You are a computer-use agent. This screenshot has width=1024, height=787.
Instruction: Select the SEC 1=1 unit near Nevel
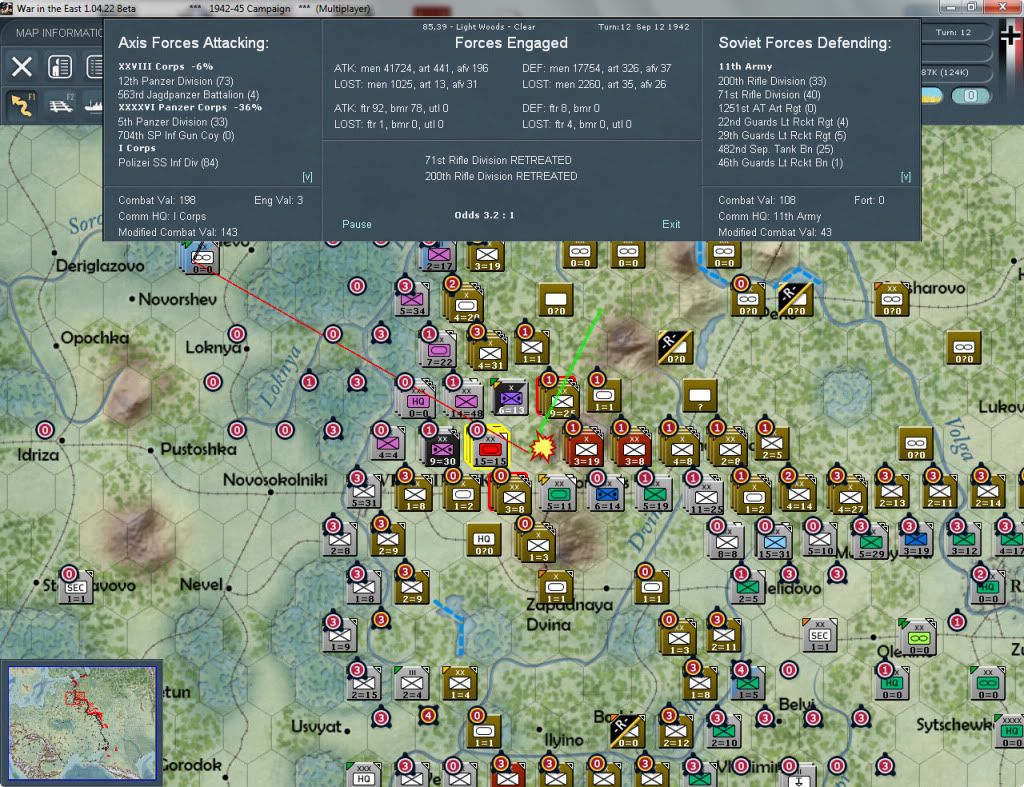coord(76,588)
